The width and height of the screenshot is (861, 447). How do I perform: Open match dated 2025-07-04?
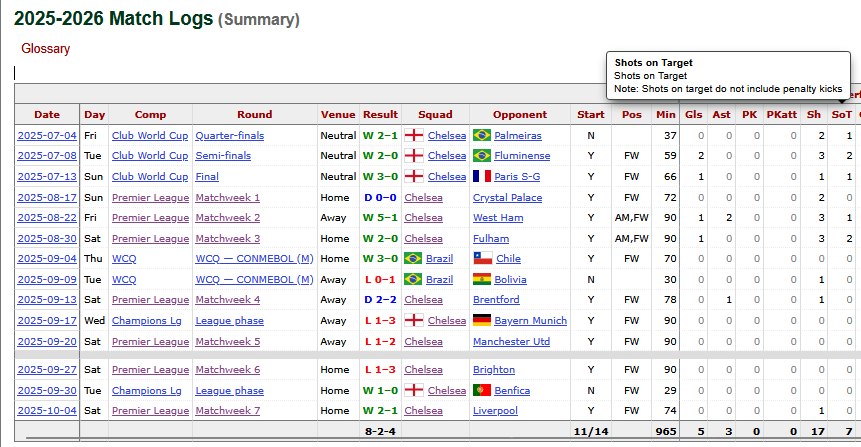coord(47,136)
